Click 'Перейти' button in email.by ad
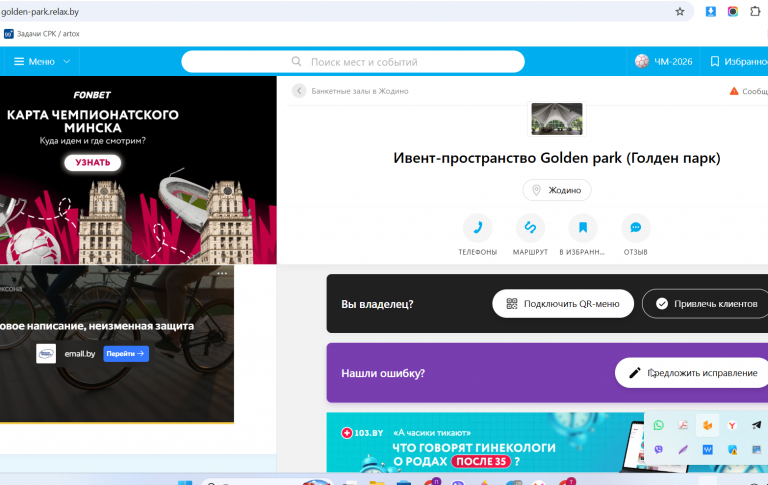 (x=126, y=354)
